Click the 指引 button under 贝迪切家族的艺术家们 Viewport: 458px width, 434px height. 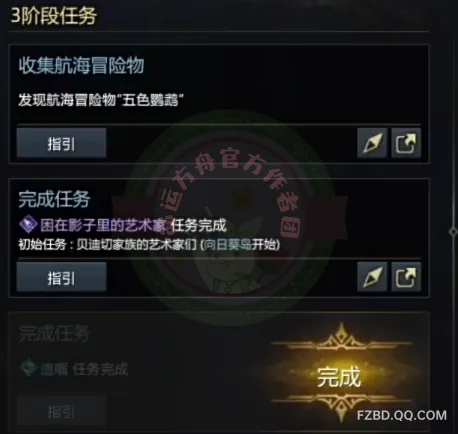(x=61, y=277)
